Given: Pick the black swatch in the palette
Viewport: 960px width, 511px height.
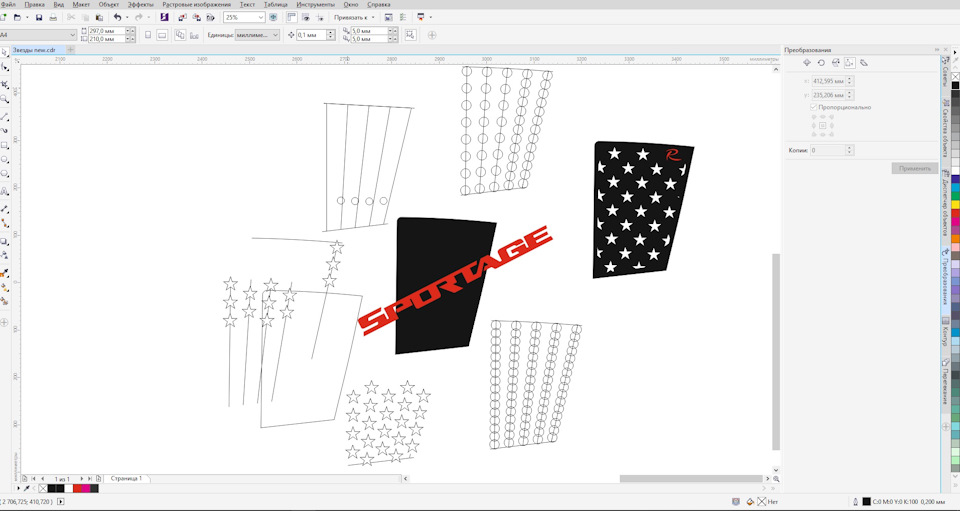Looking at the screenshot, I should (x=955, y=86).
